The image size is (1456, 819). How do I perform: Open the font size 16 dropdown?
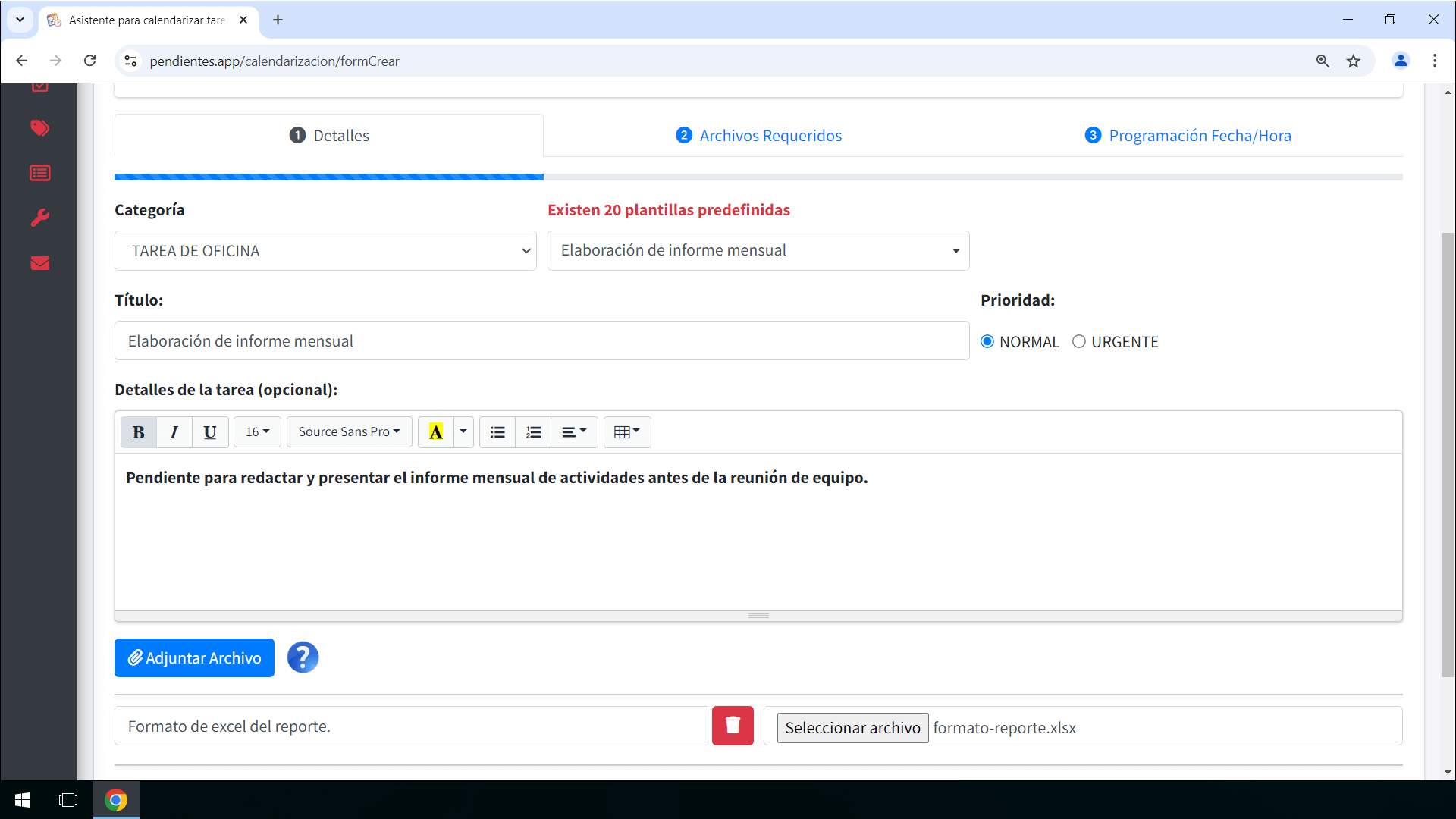[x=257, y=432]
